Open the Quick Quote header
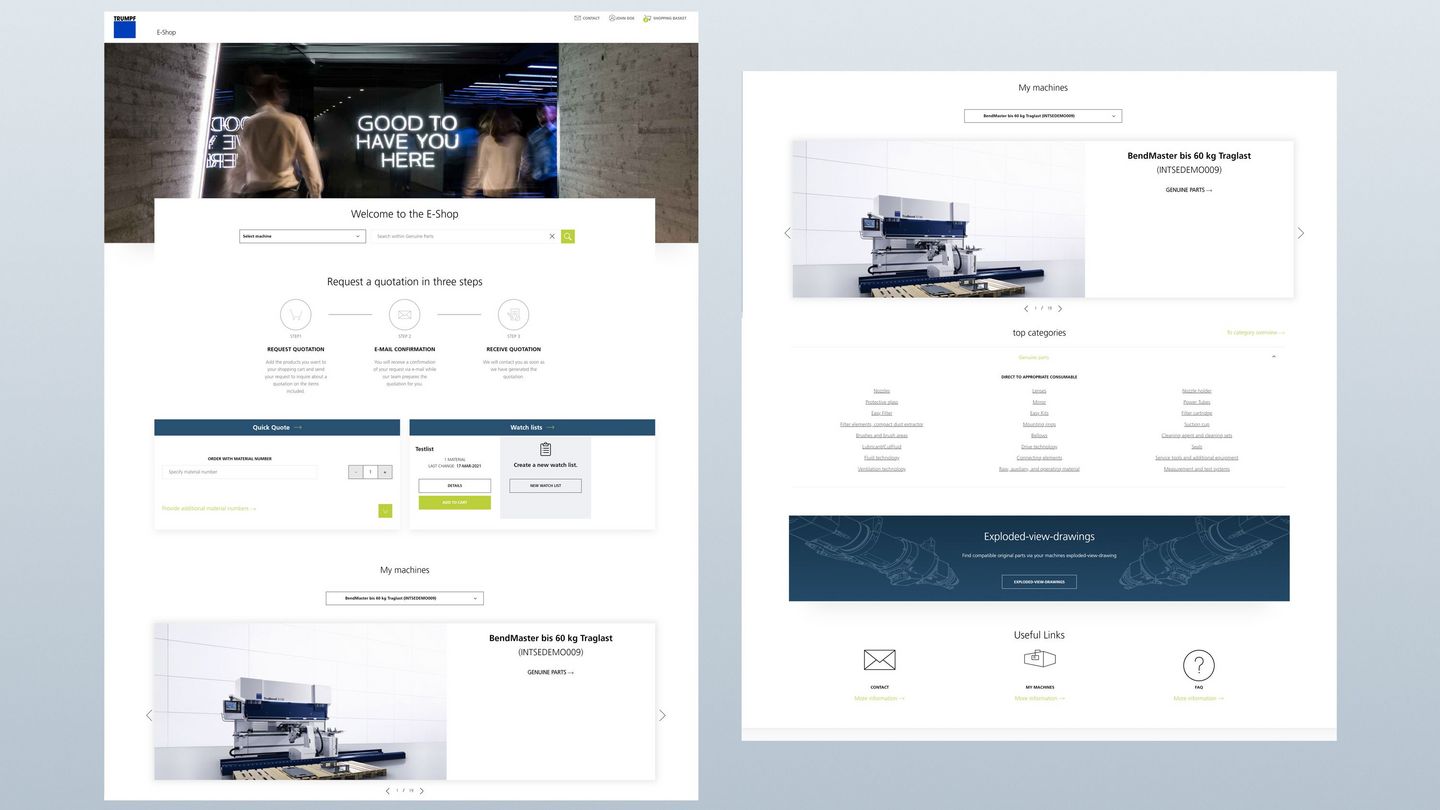1440x810 pixels. click(277, 427)
